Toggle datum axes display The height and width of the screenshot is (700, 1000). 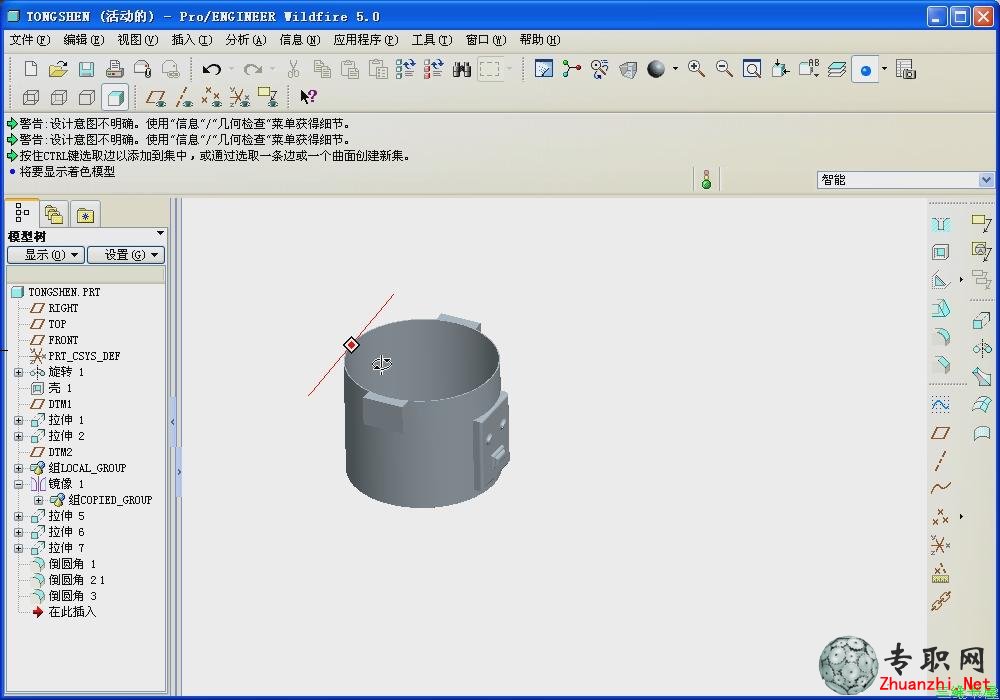pyautogui.click(x=184, y=98)
